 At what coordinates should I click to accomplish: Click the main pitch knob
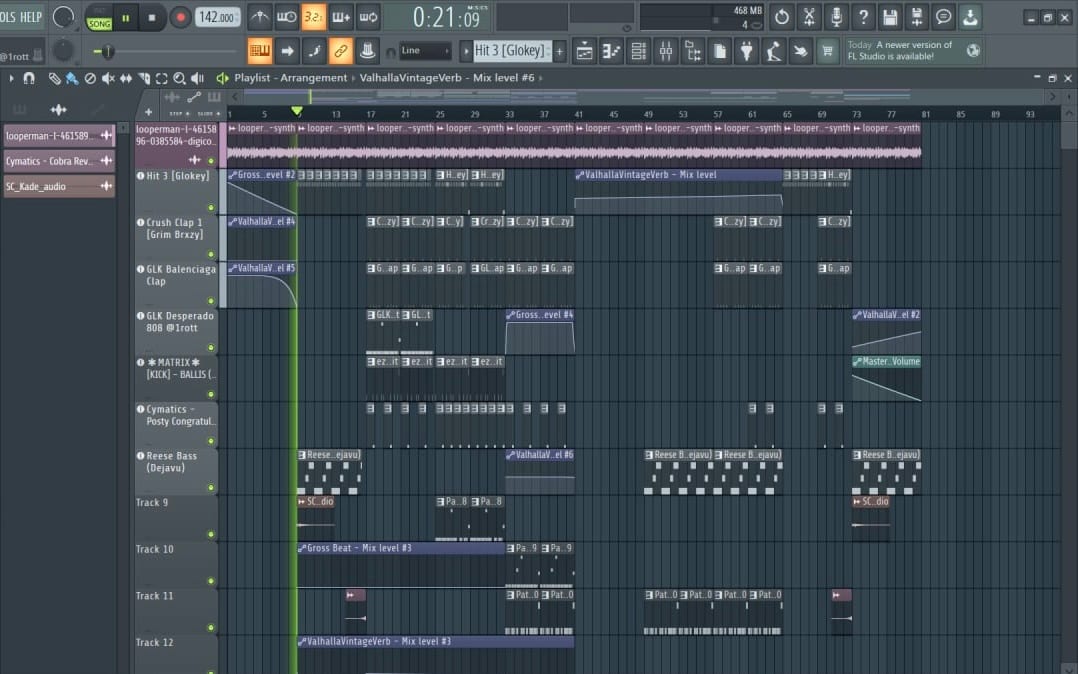pos(63,50)
